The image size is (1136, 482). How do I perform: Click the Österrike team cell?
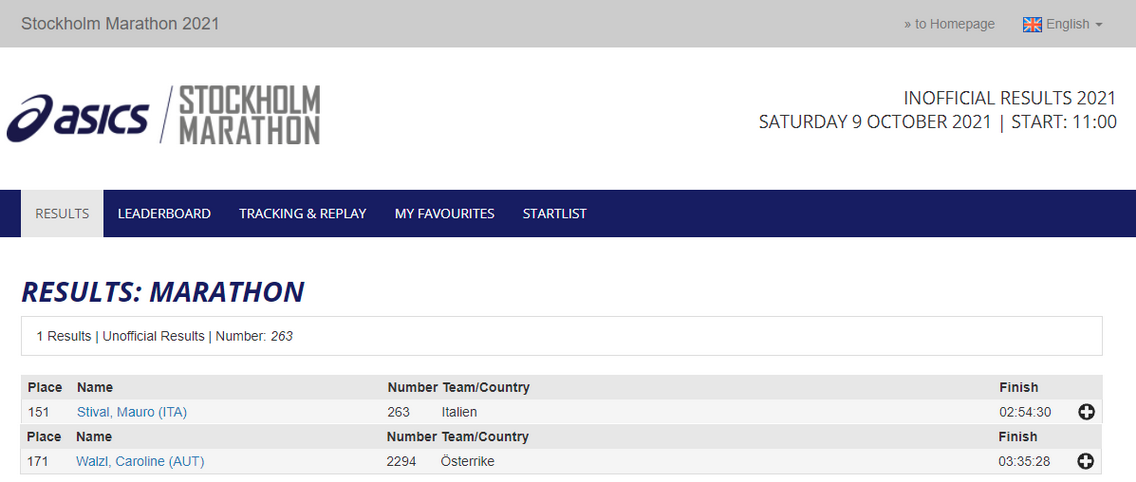467,461
